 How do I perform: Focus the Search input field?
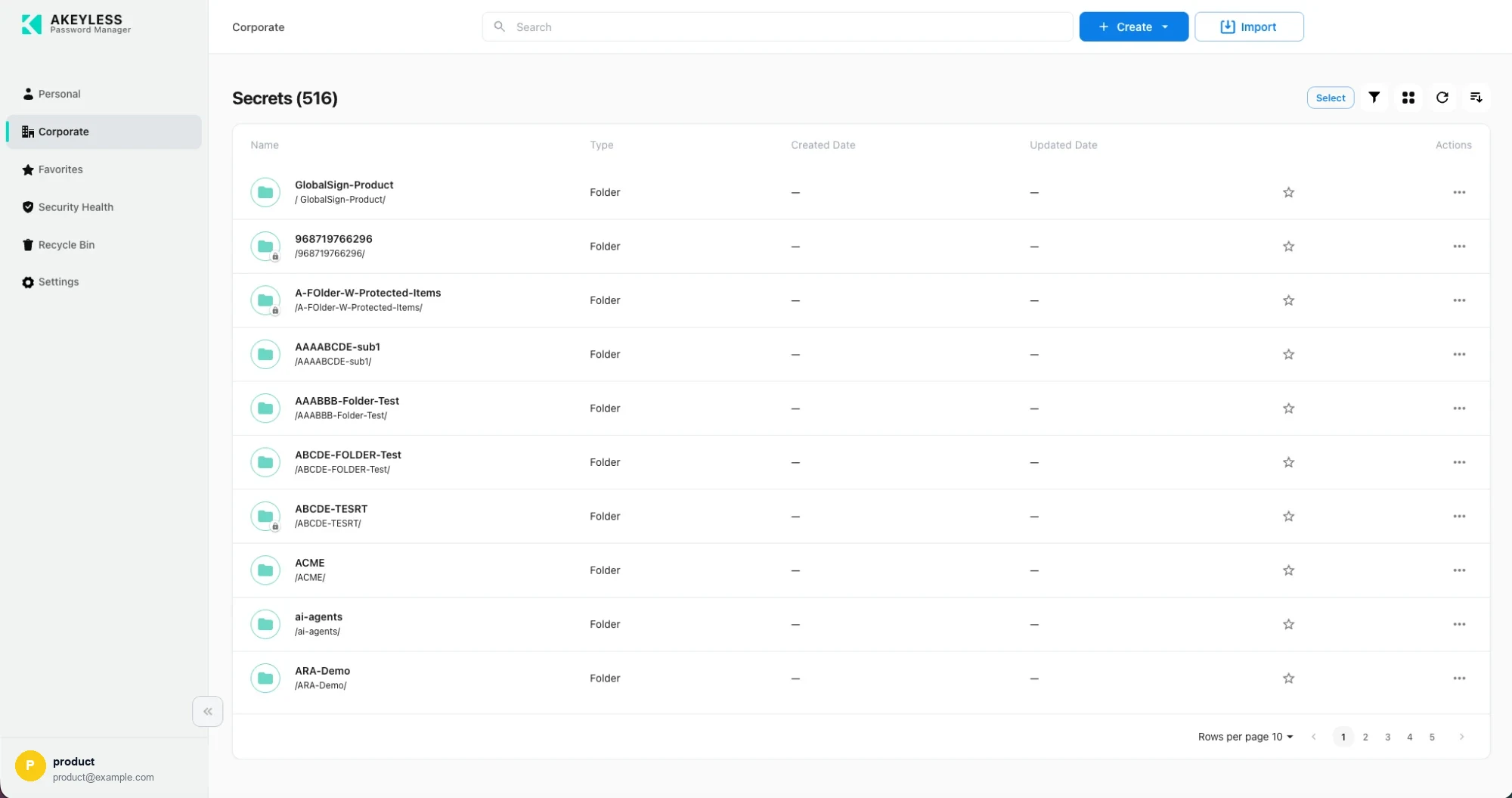(x=777, y=26)
